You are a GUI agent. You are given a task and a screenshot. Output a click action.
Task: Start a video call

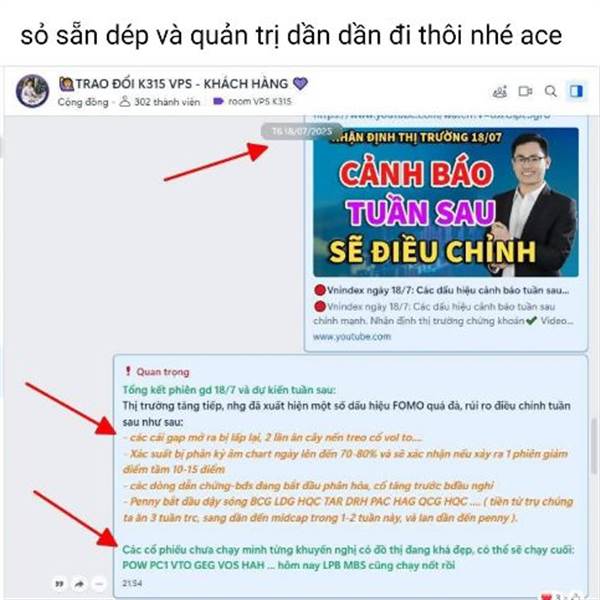click(x=525, y=91)
